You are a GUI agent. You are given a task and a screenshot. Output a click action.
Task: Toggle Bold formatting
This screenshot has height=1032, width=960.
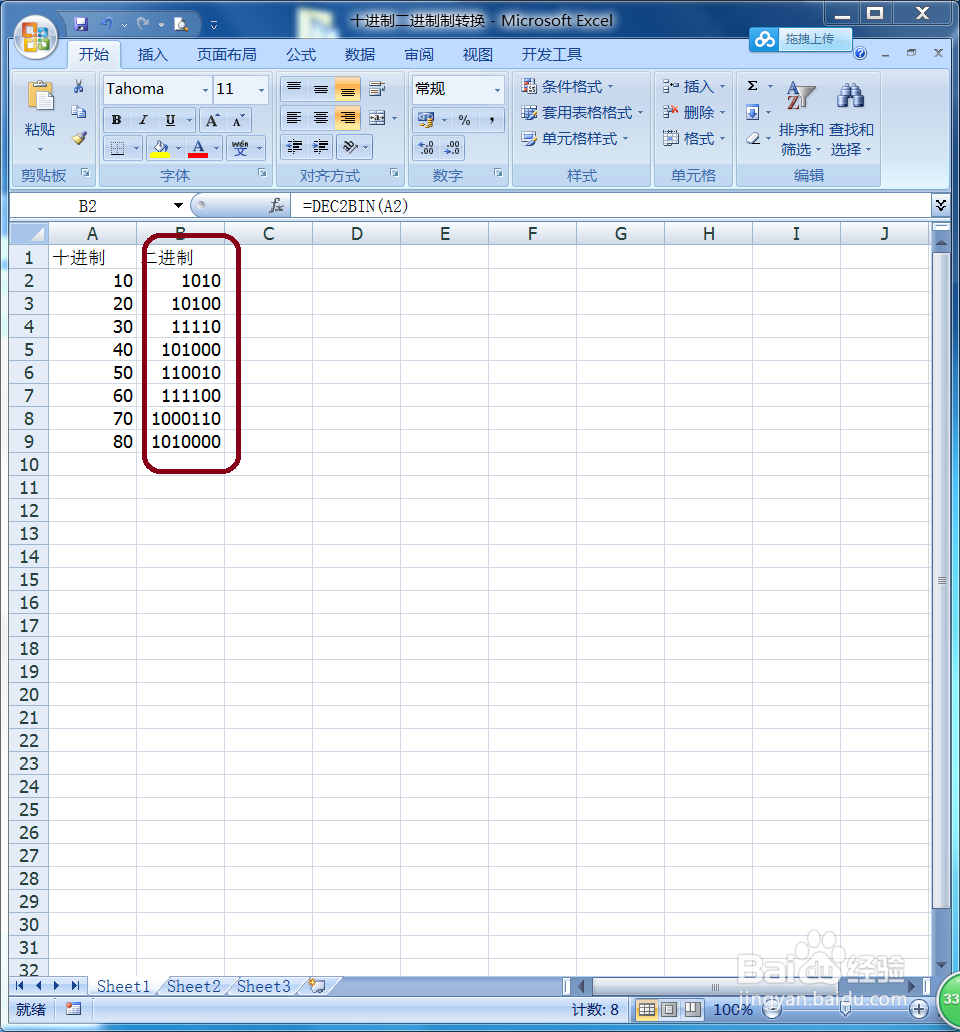pos(116,120)
